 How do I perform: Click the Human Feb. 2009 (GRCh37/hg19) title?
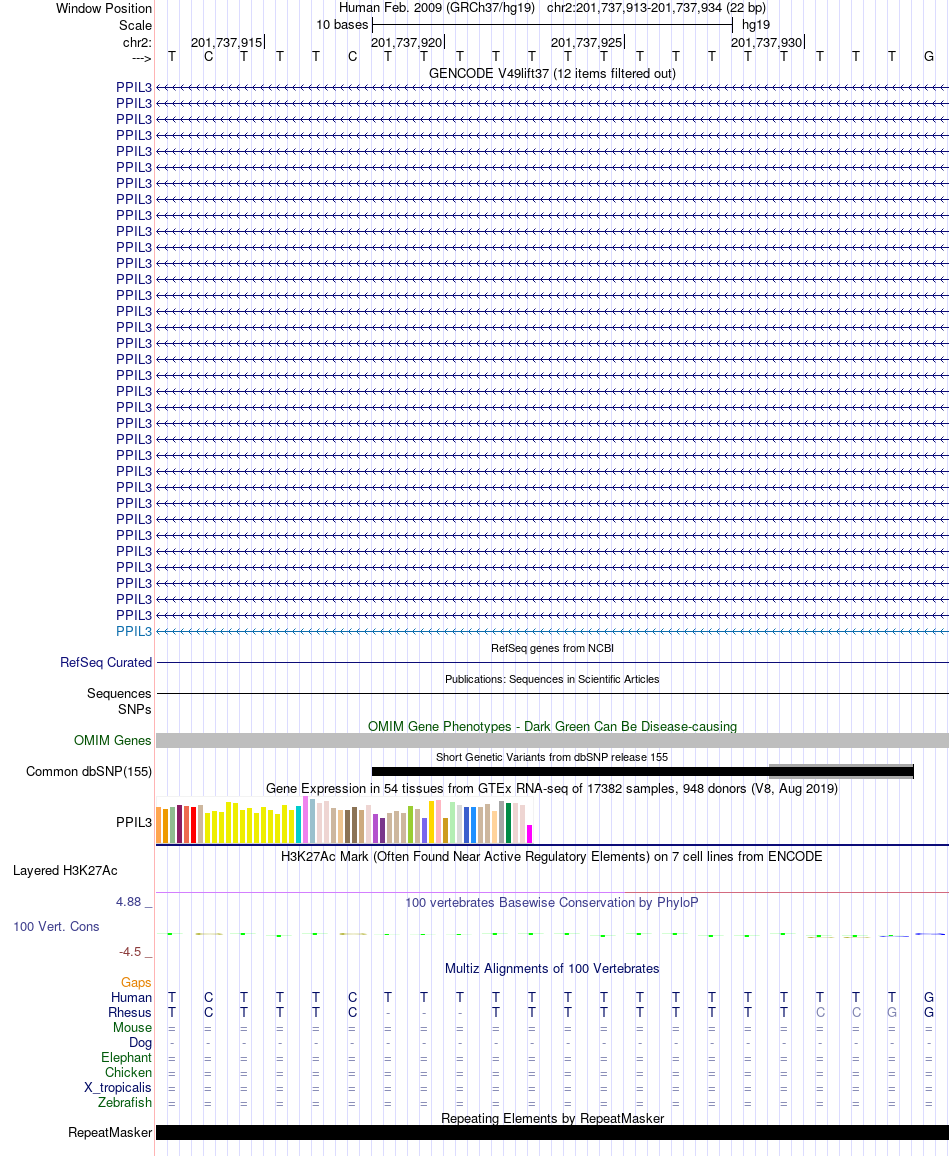point(437,8)
